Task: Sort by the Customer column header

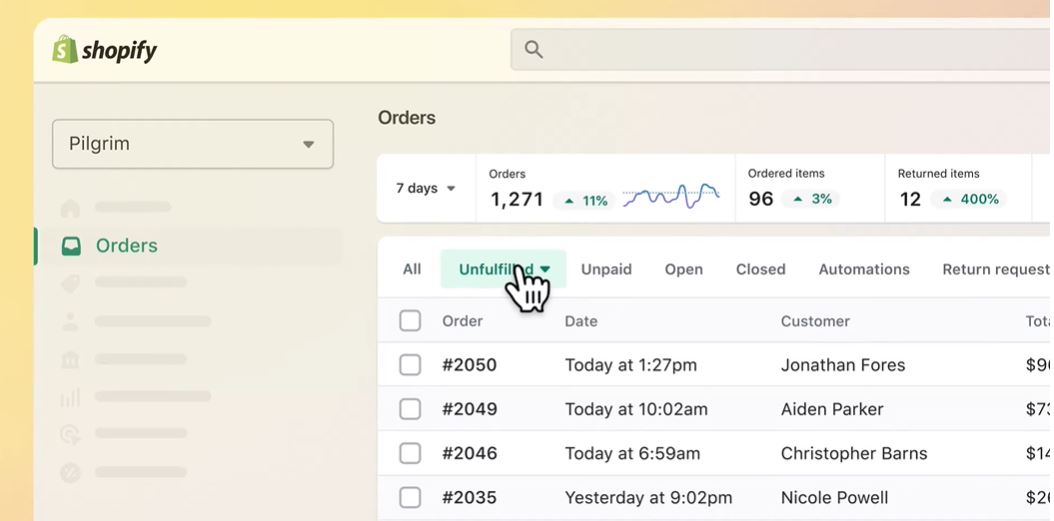Action: click(815, 321)
